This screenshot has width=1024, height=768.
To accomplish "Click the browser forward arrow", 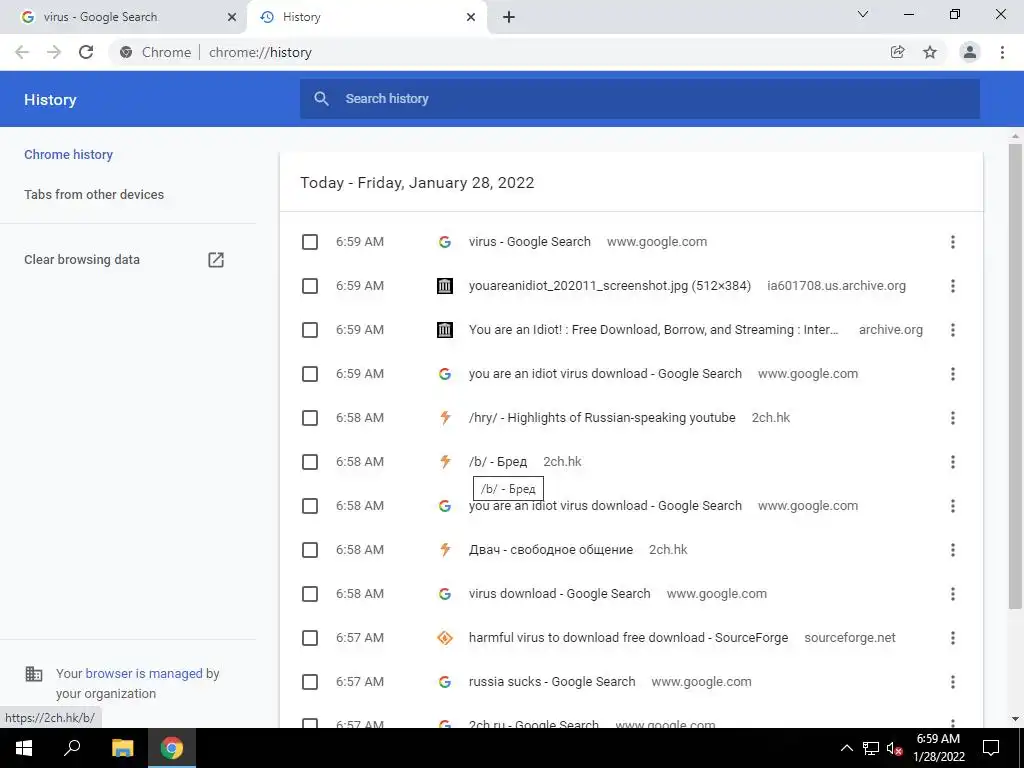I will pos(54,52).
